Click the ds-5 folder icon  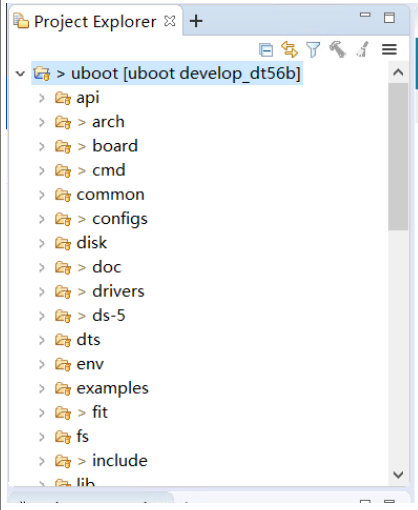[63, 316]
